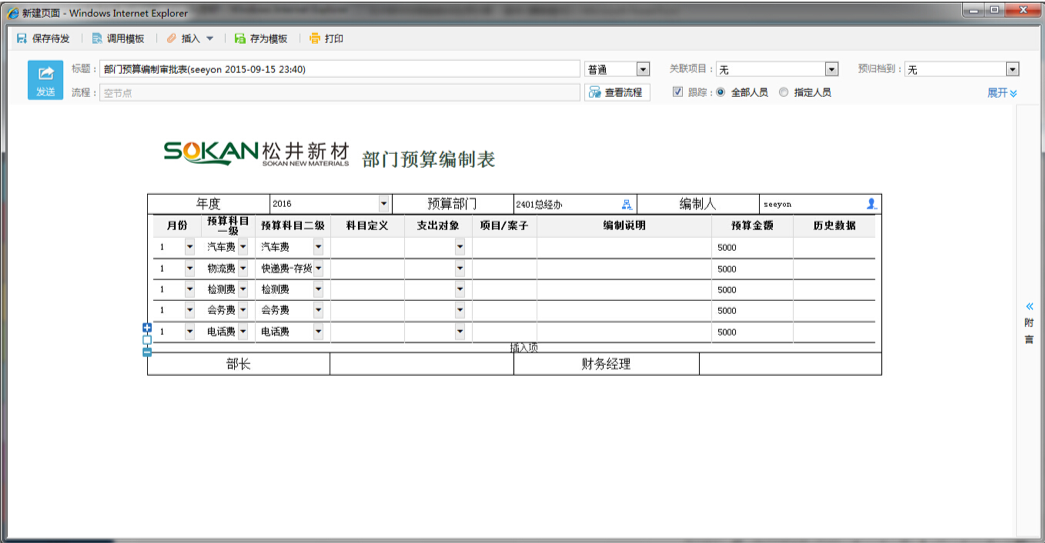Open the 查看流程 flow view button
The height and width of the screenshot is (543, 1045).
(617, 93)
